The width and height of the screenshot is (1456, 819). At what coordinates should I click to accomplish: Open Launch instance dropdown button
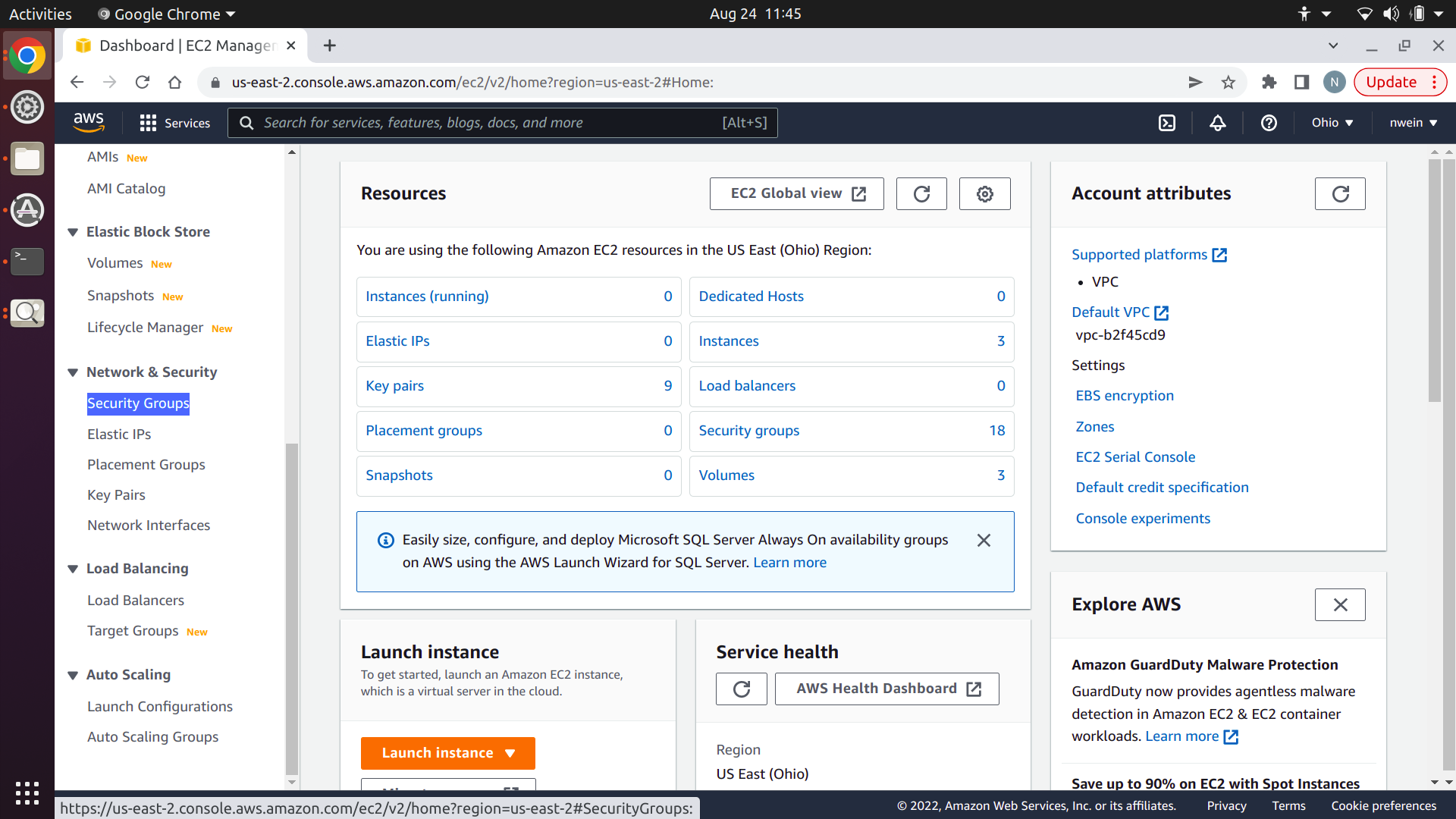coord(448,753)
